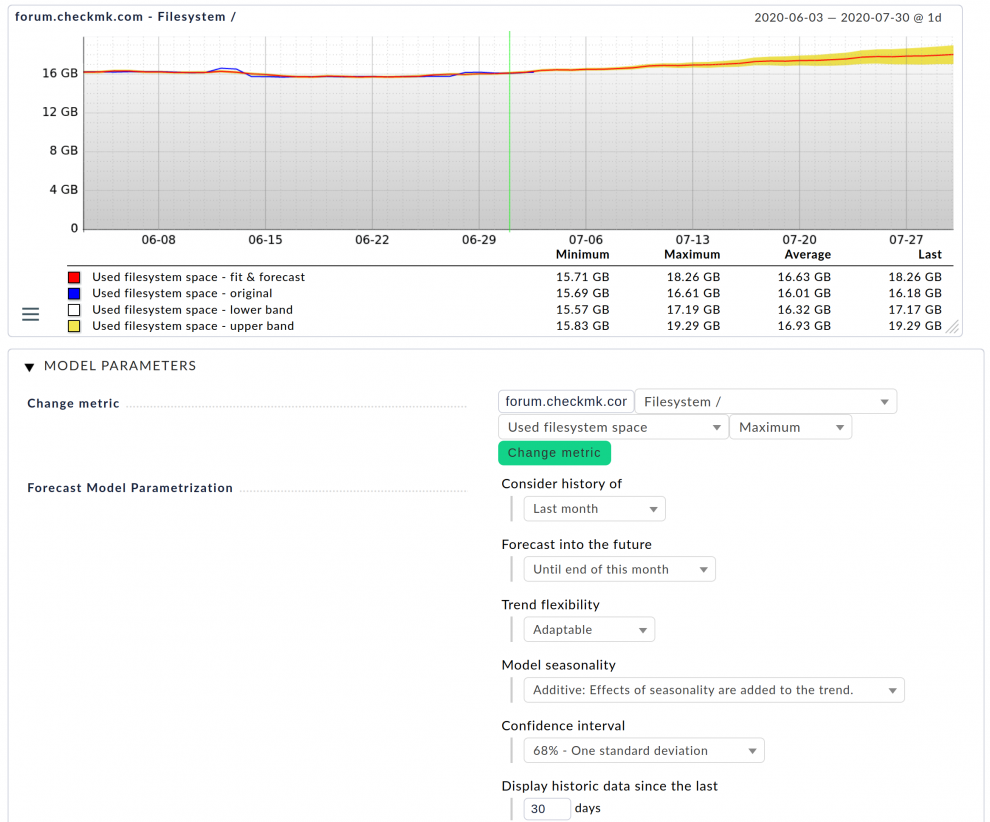Viewport: 990px width, 822px height.
Task: Click the green vertical time marker on graph
Action: pos(510,131)
